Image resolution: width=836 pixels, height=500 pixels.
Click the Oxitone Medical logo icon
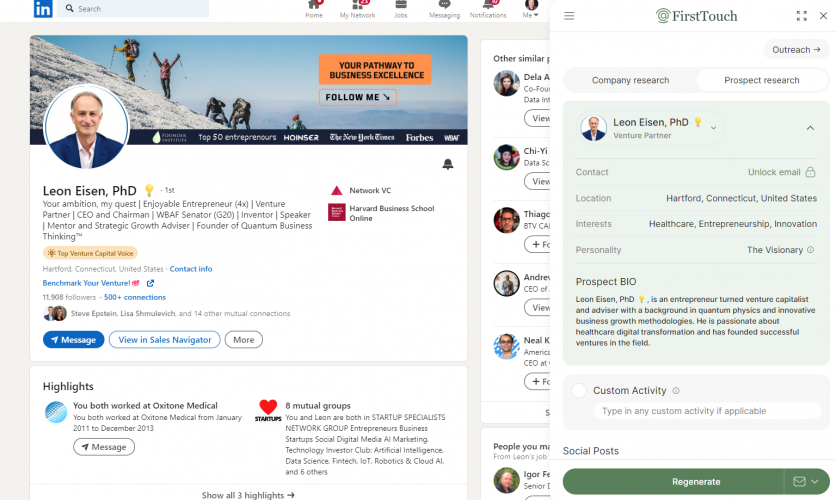click(x=56, y=412)
